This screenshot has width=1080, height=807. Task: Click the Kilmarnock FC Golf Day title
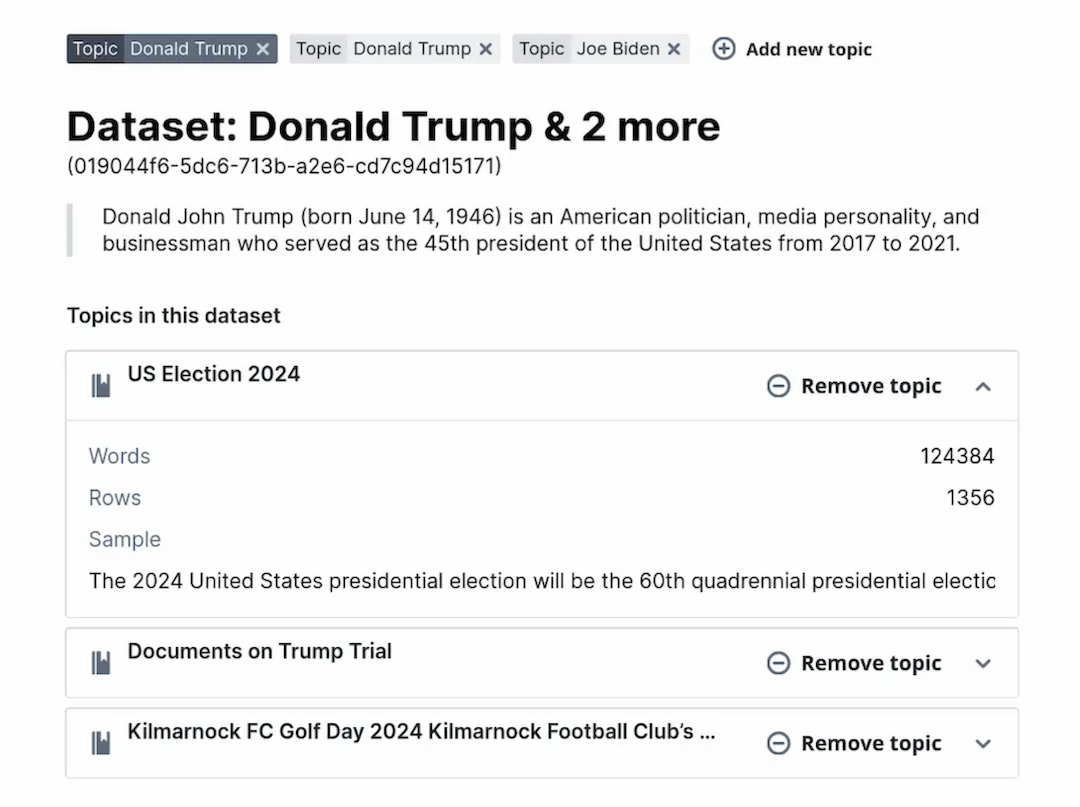point(420,731)
